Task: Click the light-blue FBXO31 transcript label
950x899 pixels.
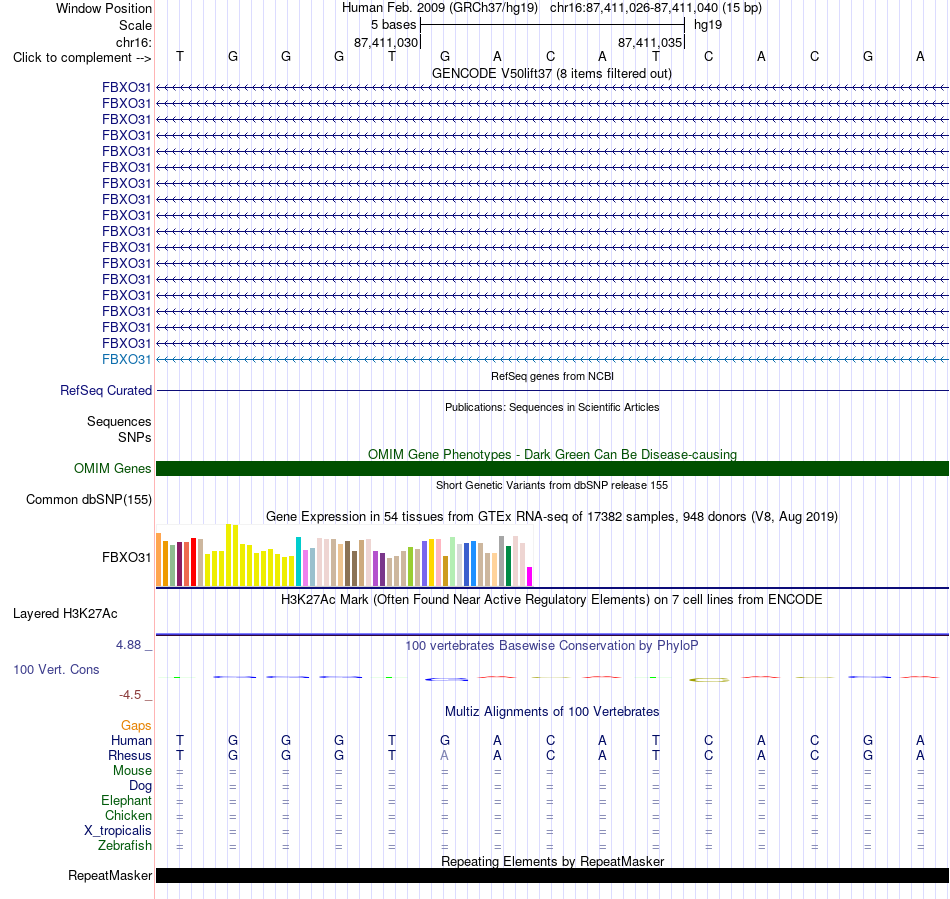Action: (126, 359)
